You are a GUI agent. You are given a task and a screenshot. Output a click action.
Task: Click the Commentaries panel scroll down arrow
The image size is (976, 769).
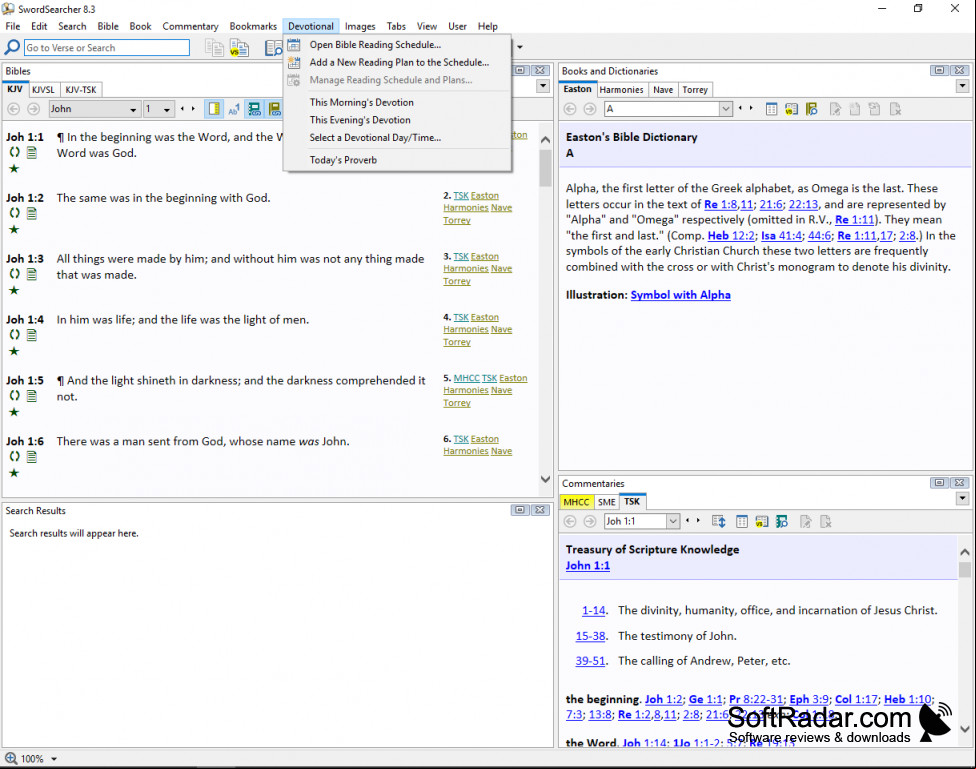click(965, 729)
